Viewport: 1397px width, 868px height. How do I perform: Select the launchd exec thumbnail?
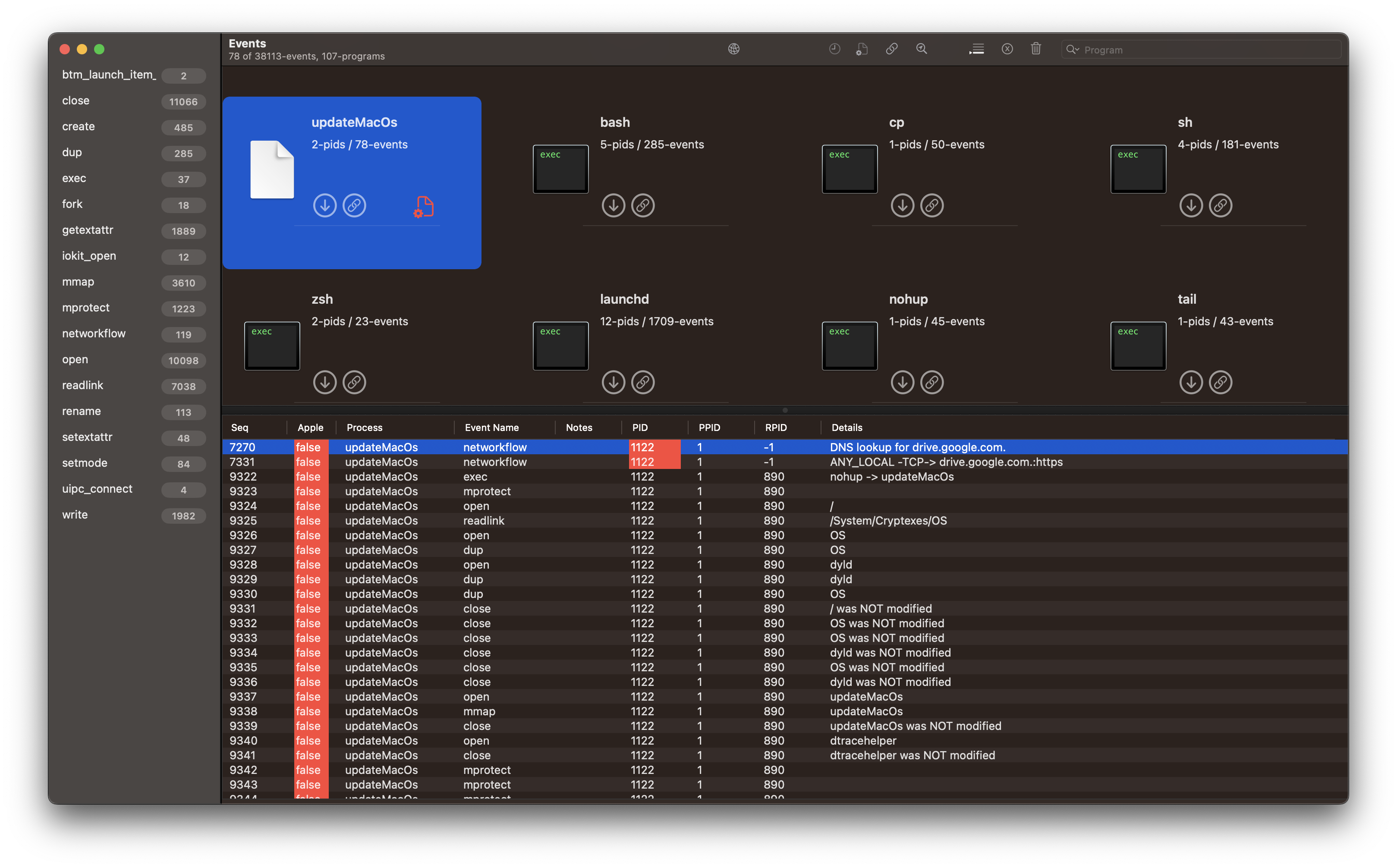click(x=561, y=346)
